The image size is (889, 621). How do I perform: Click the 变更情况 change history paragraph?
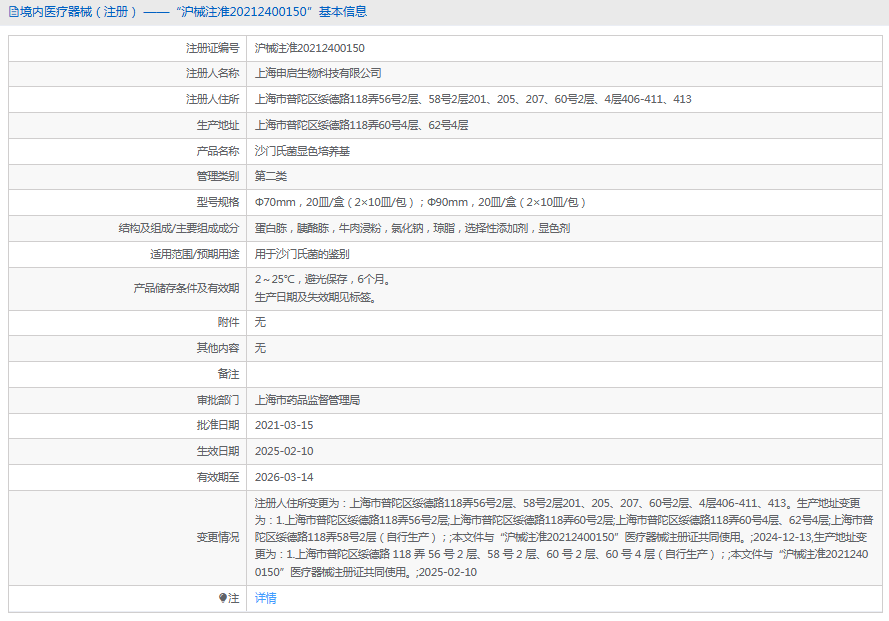click(x=564, y=538)
